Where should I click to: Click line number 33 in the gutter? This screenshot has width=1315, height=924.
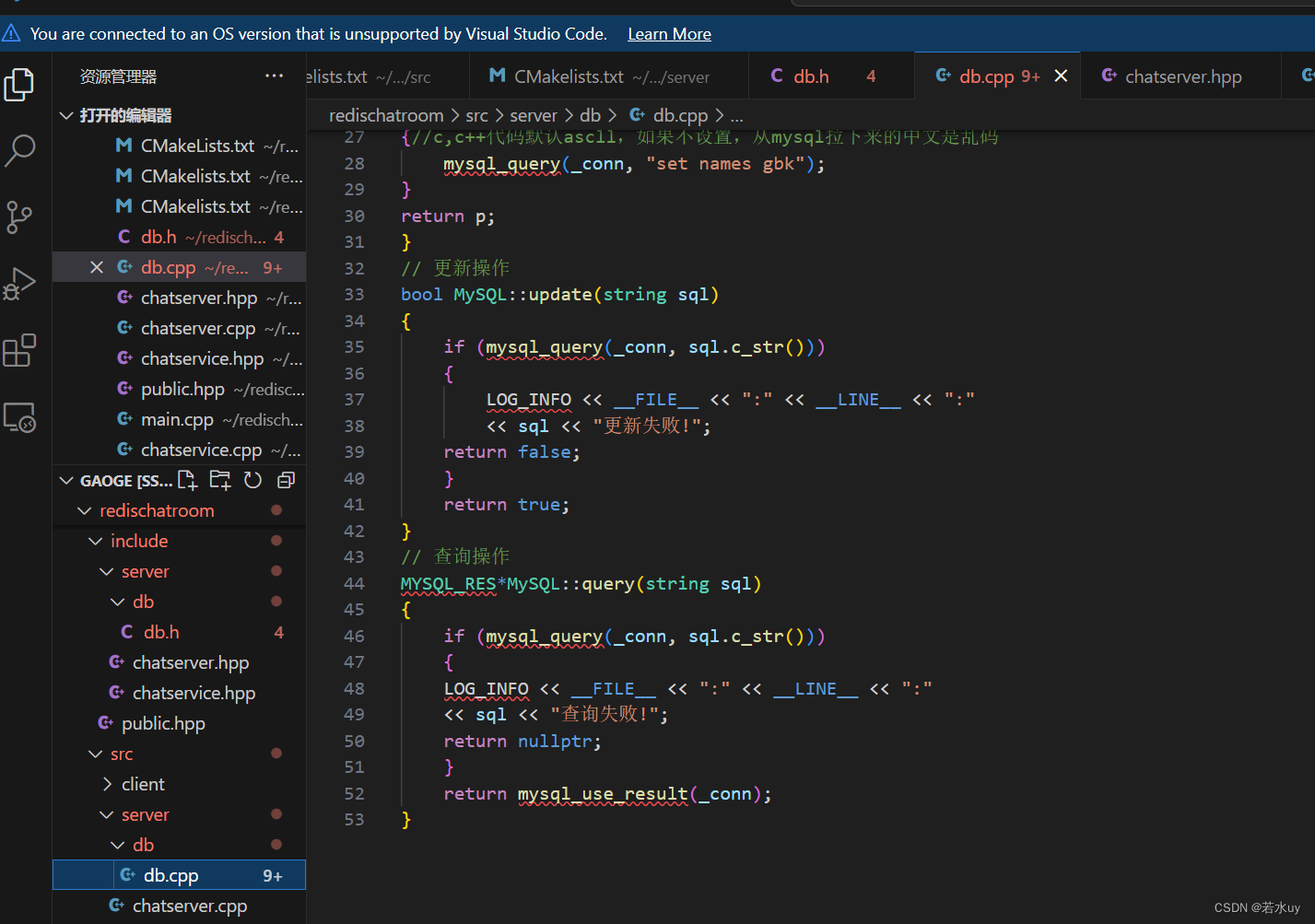(354, 295)
